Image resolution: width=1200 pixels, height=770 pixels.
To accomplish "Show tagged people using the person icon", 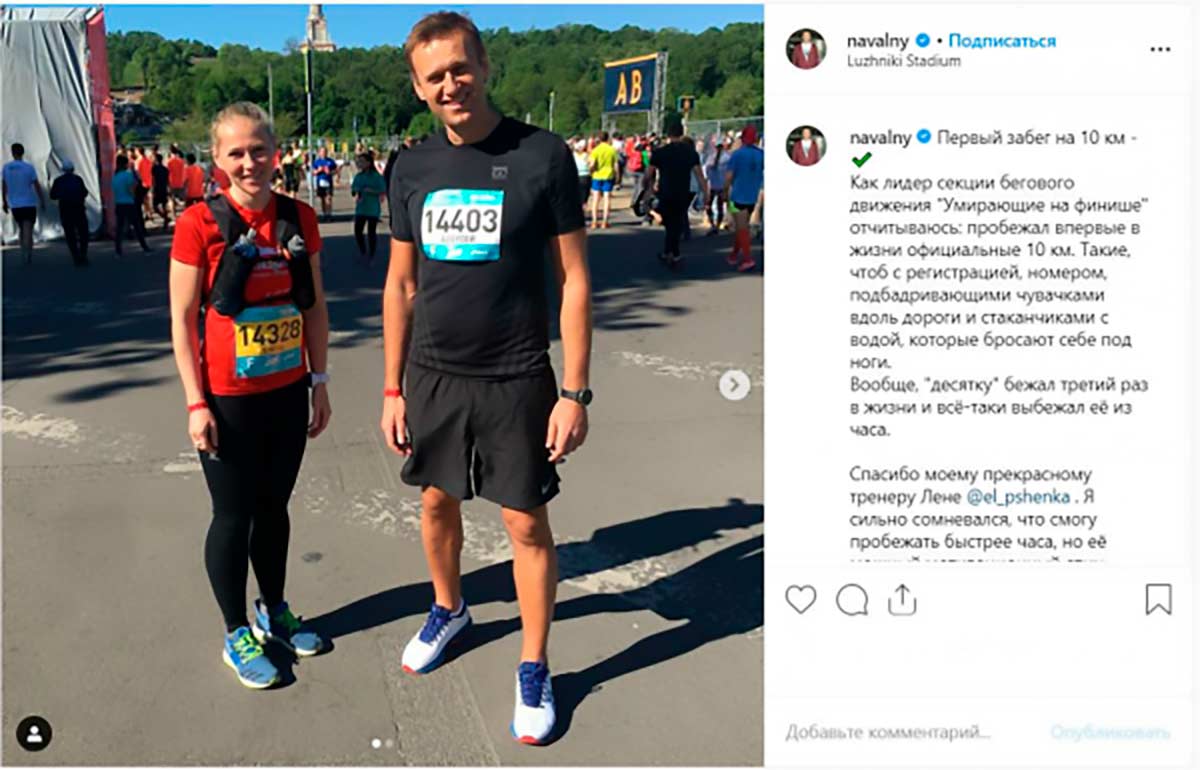I will coord(34,733).
